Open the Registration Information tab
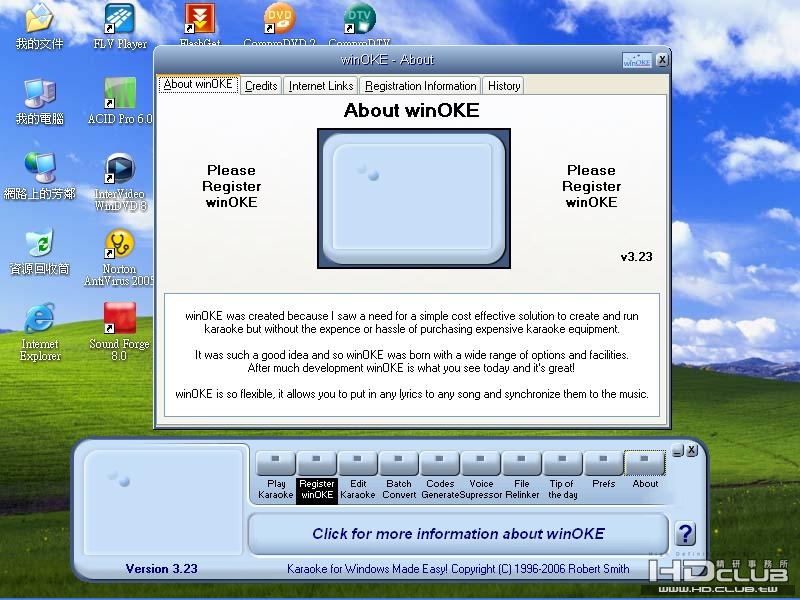 420,86
